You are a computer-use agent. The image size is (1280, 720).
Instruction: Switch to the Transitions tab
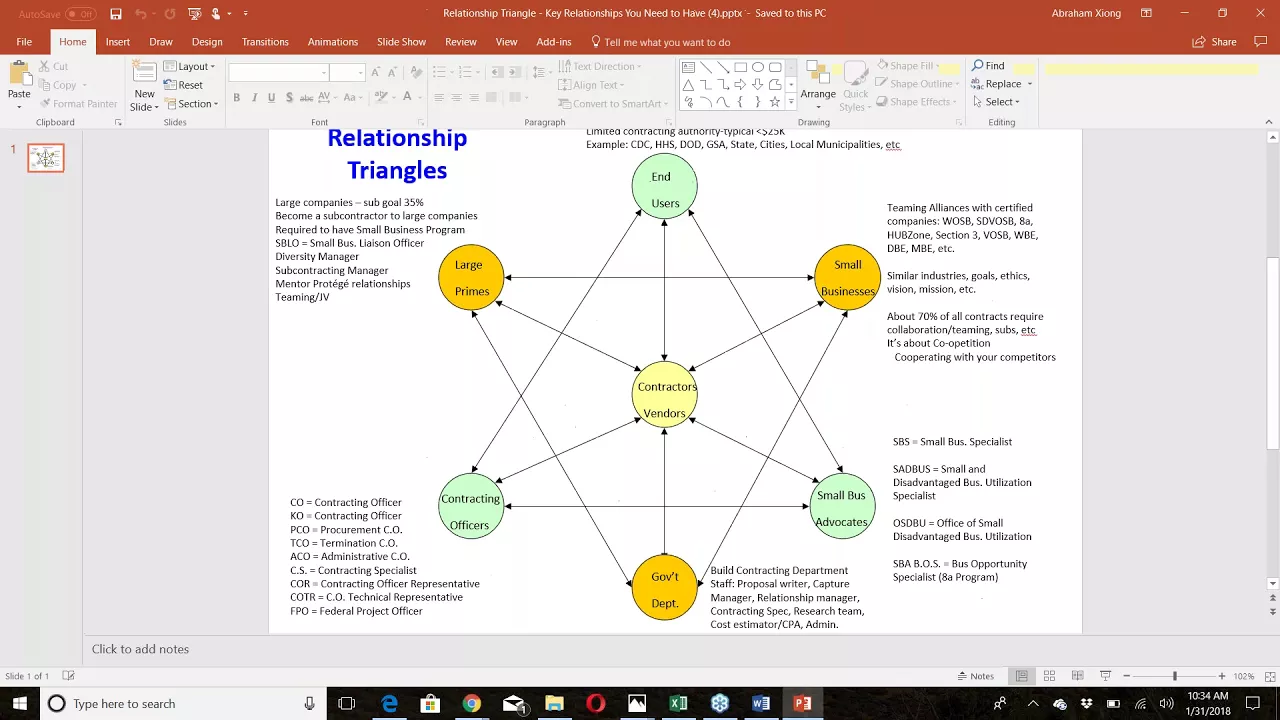coord(265,42)
